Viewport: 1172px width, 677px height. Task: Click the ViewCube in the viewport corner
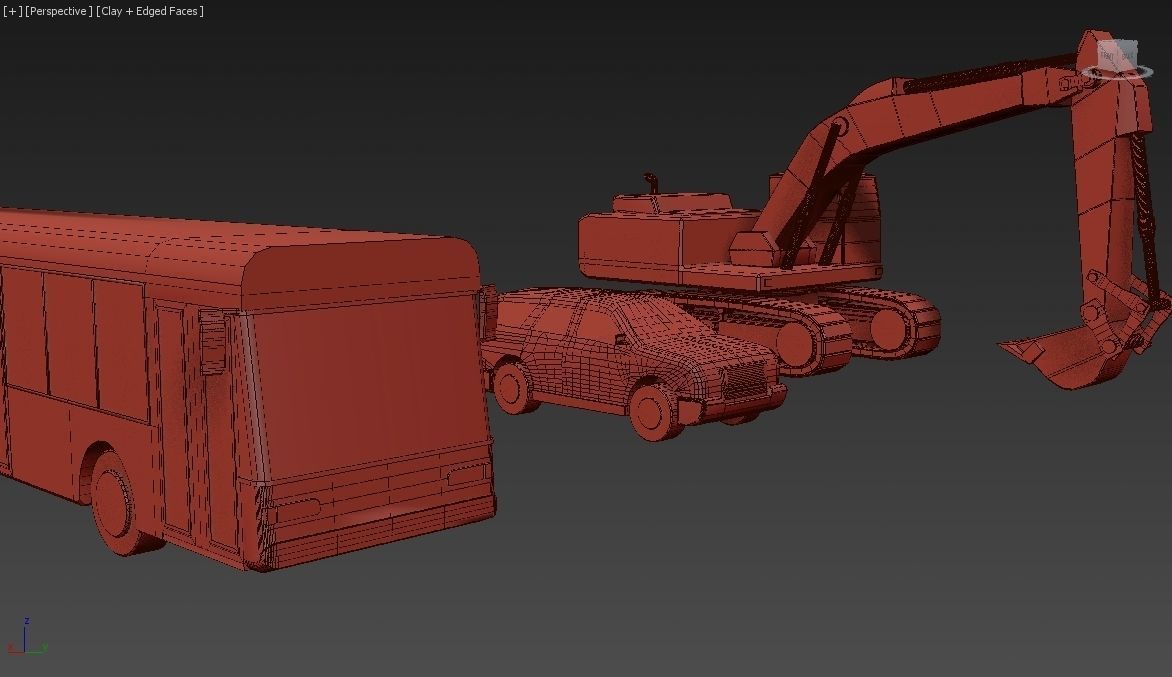pyautogui.click(x=1118, y=55)
